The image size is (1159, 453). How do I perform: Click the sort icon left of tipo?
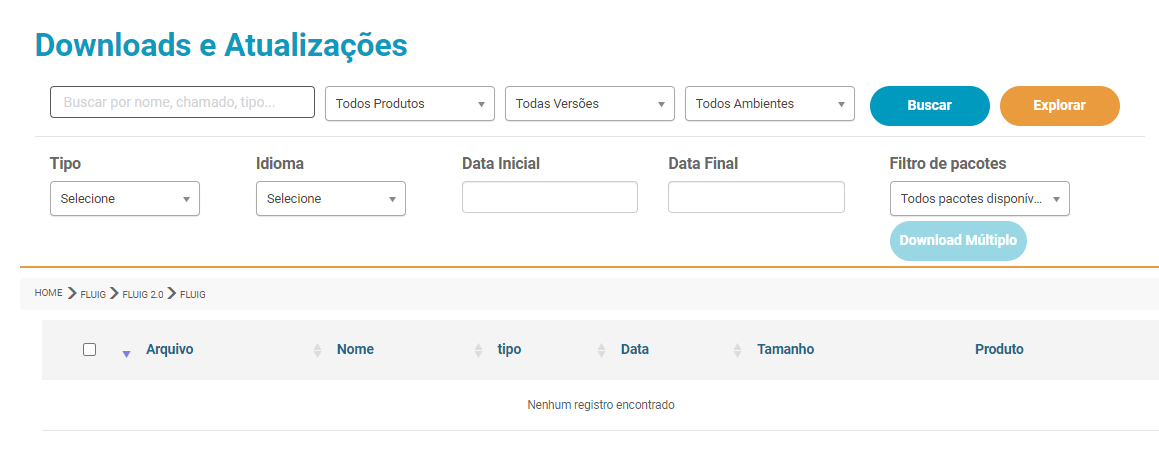[x=478, y=350]
